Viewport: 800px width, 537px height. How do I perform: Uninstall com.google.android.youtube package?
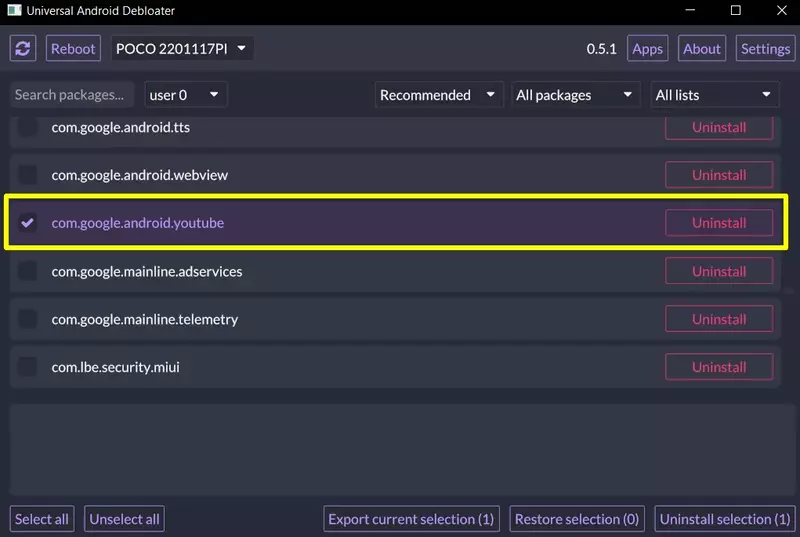pyautogui.click(x=719, y=223)
